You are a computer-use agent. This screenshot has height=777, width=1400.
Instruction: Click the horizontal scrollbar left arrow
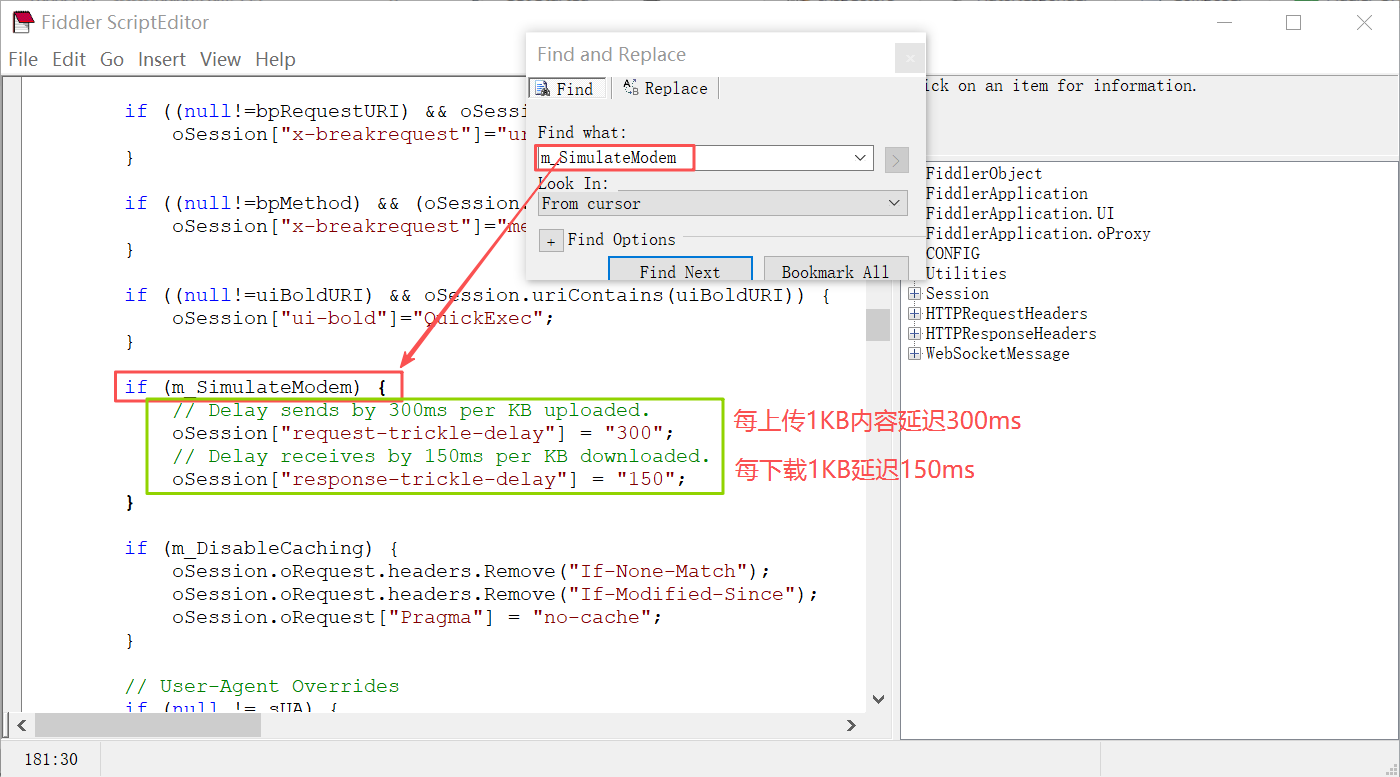[22, 726]
